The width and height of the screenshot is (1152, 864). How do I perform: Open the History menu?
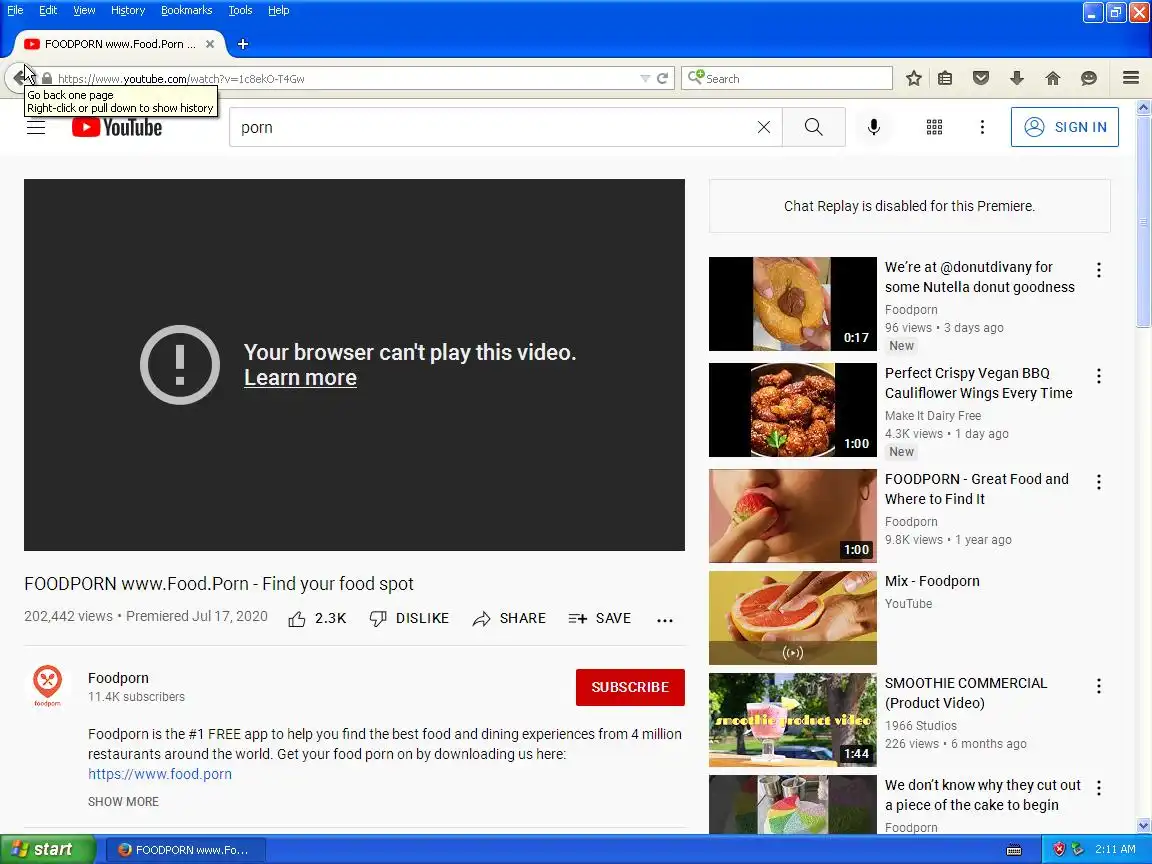pos(128,10)
